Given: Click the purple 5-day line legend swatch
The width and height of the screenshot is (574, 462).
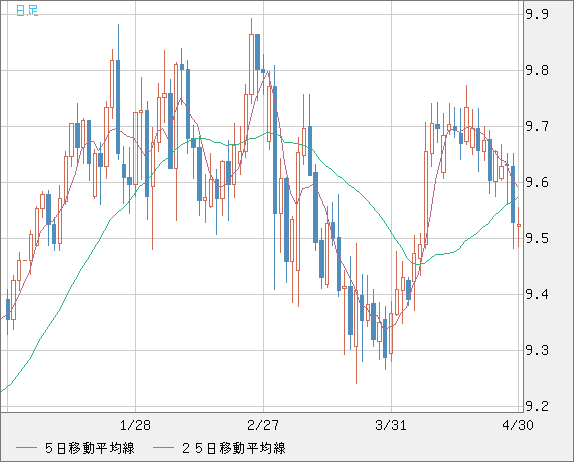Looking at the screenshot, I should point(26,448).
